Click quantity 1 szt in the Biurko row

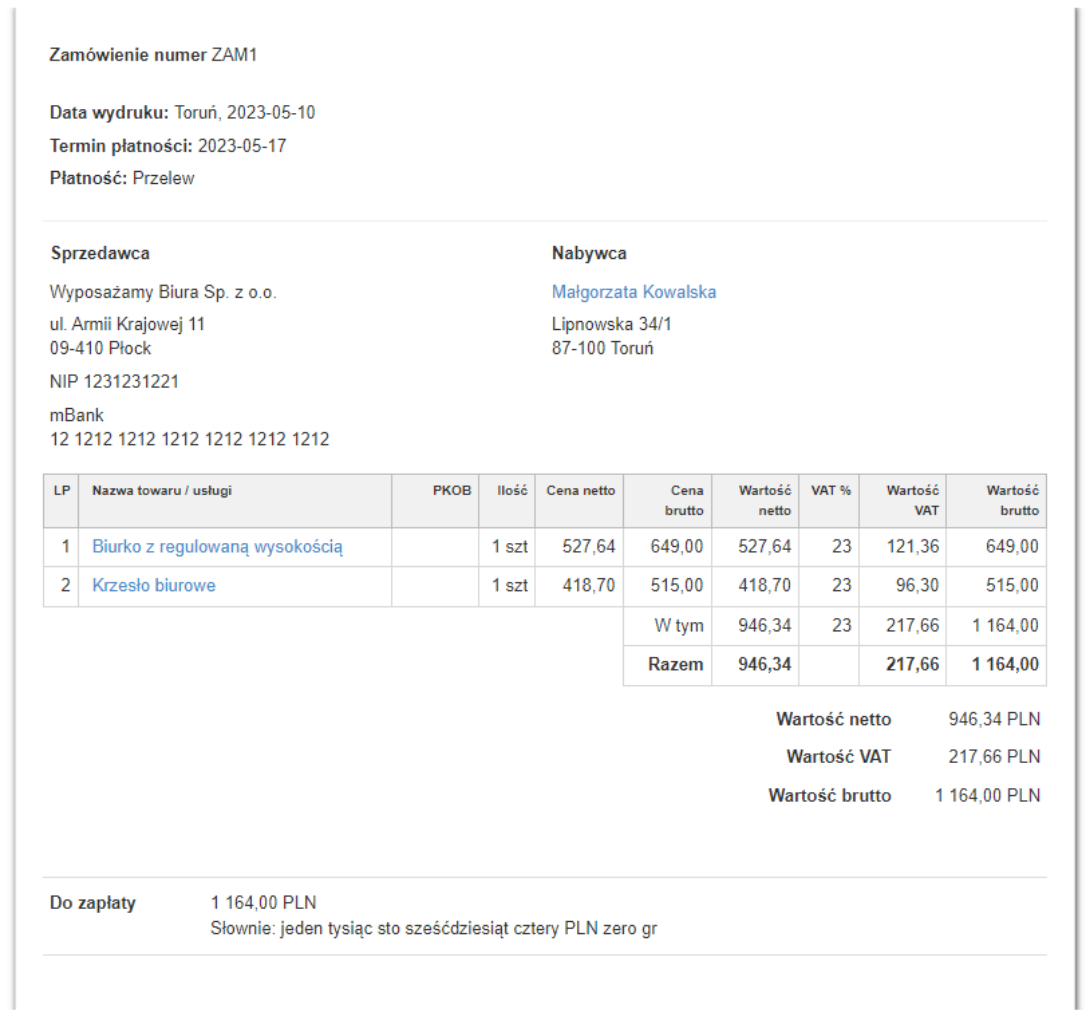click(x=510, y=546)
